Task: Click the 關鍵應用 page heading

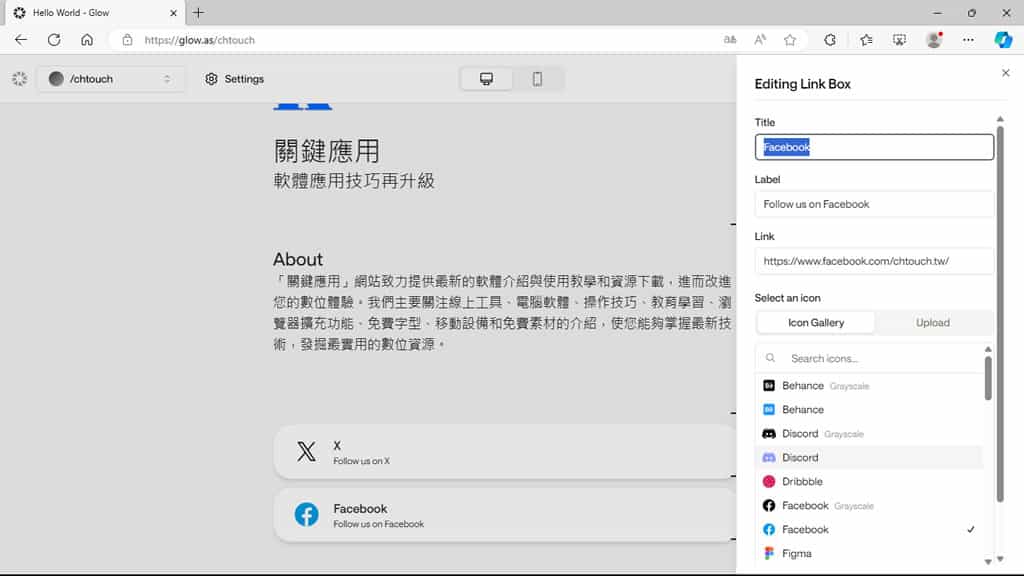Action: coord(327,151)
